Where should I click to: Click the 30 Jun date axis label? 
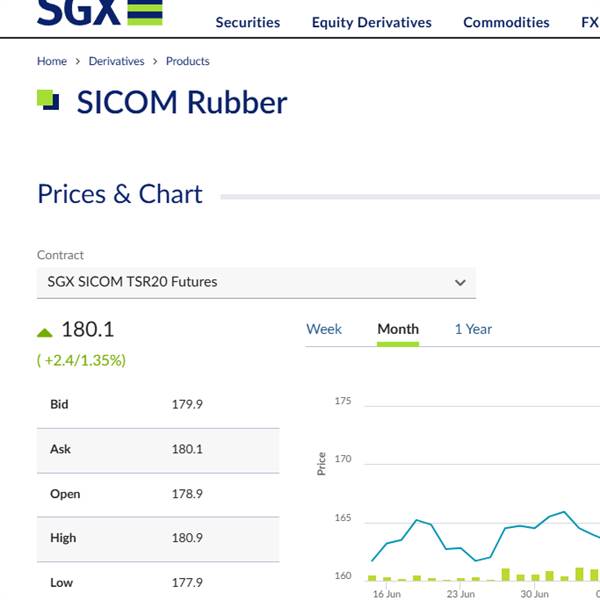point(535,594)
